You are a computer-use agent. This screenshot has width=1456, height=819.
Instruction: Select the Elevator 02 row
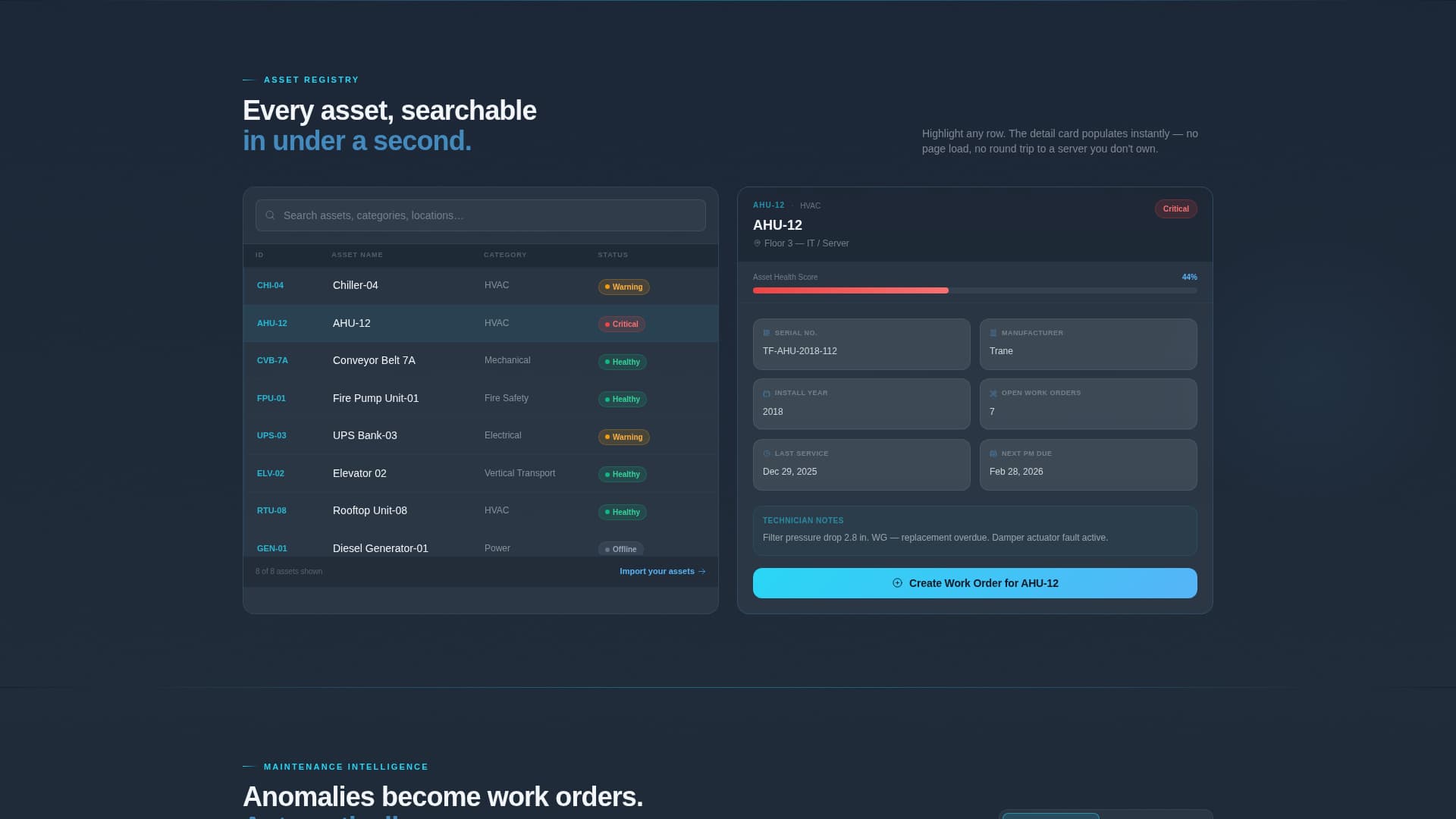[481, 473]
